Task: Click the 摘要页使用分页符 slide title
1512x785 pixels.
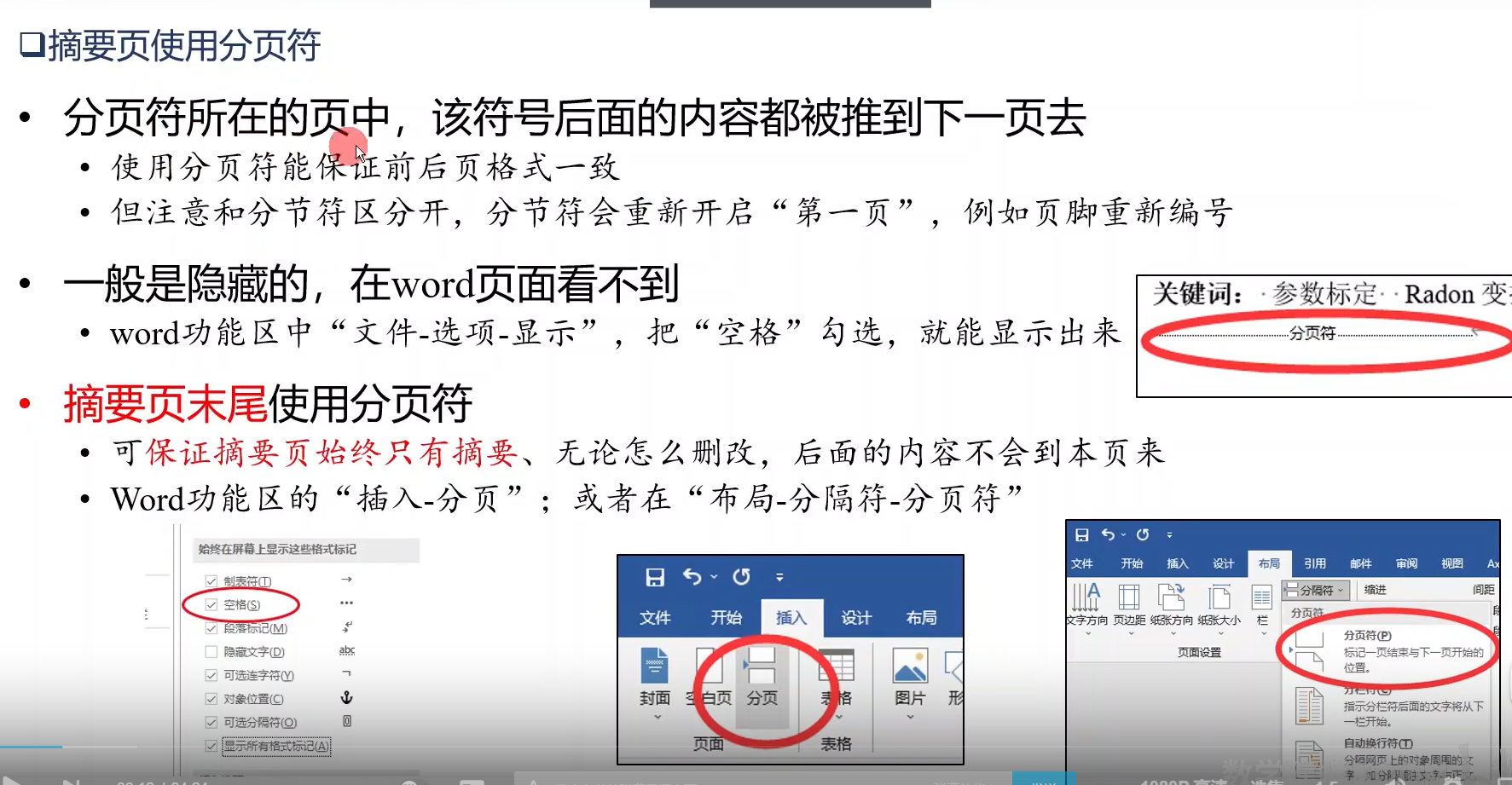Action: [x=183, y=45]
